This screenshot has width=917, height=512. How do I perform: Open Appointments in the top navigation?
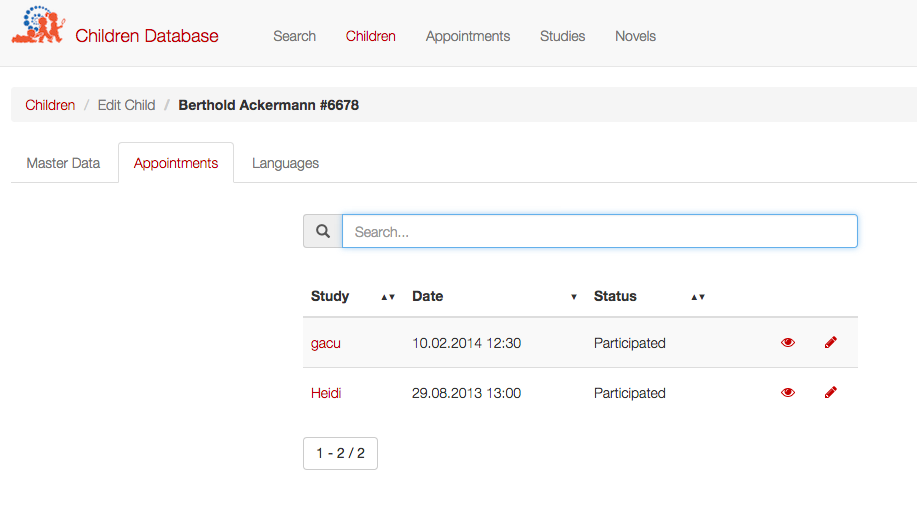pos(468,36)
